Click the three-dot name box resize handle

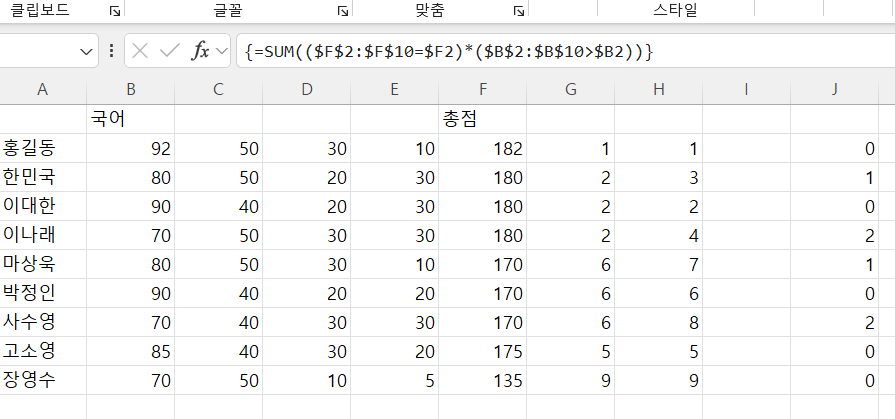point(111,51)
